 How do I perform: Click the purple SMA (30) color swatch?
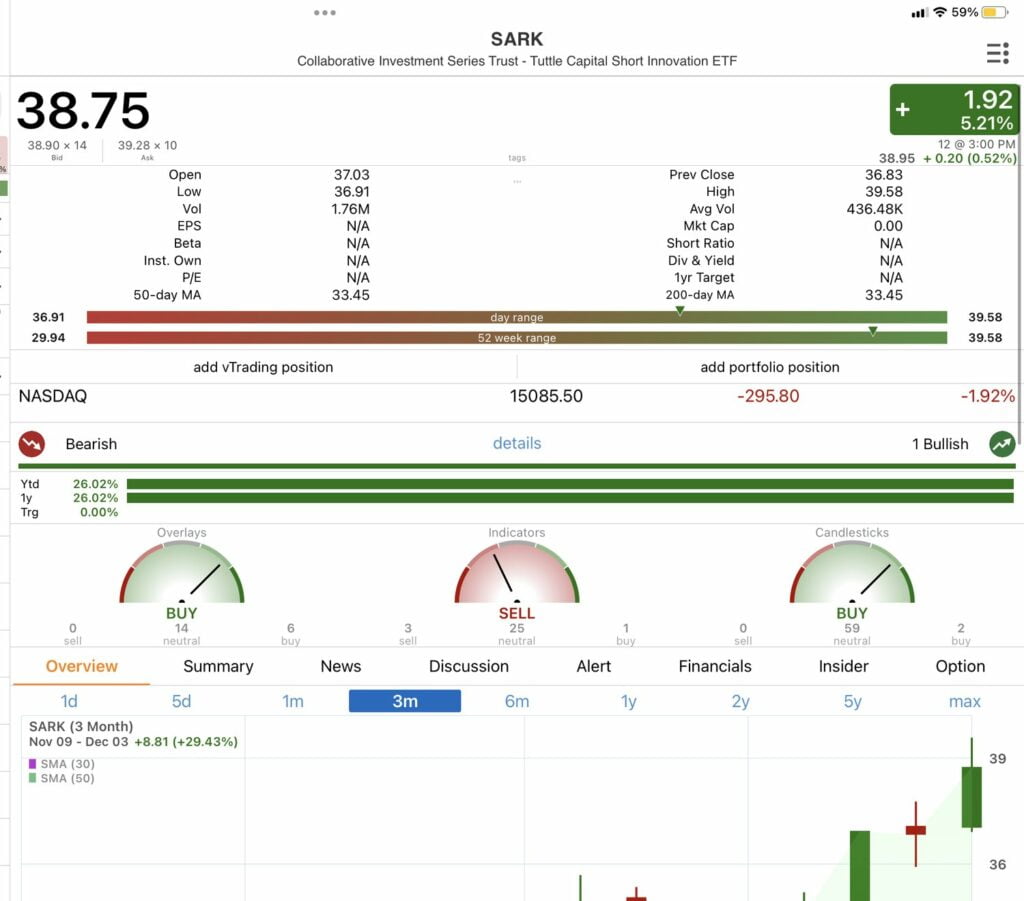point(33,763)
